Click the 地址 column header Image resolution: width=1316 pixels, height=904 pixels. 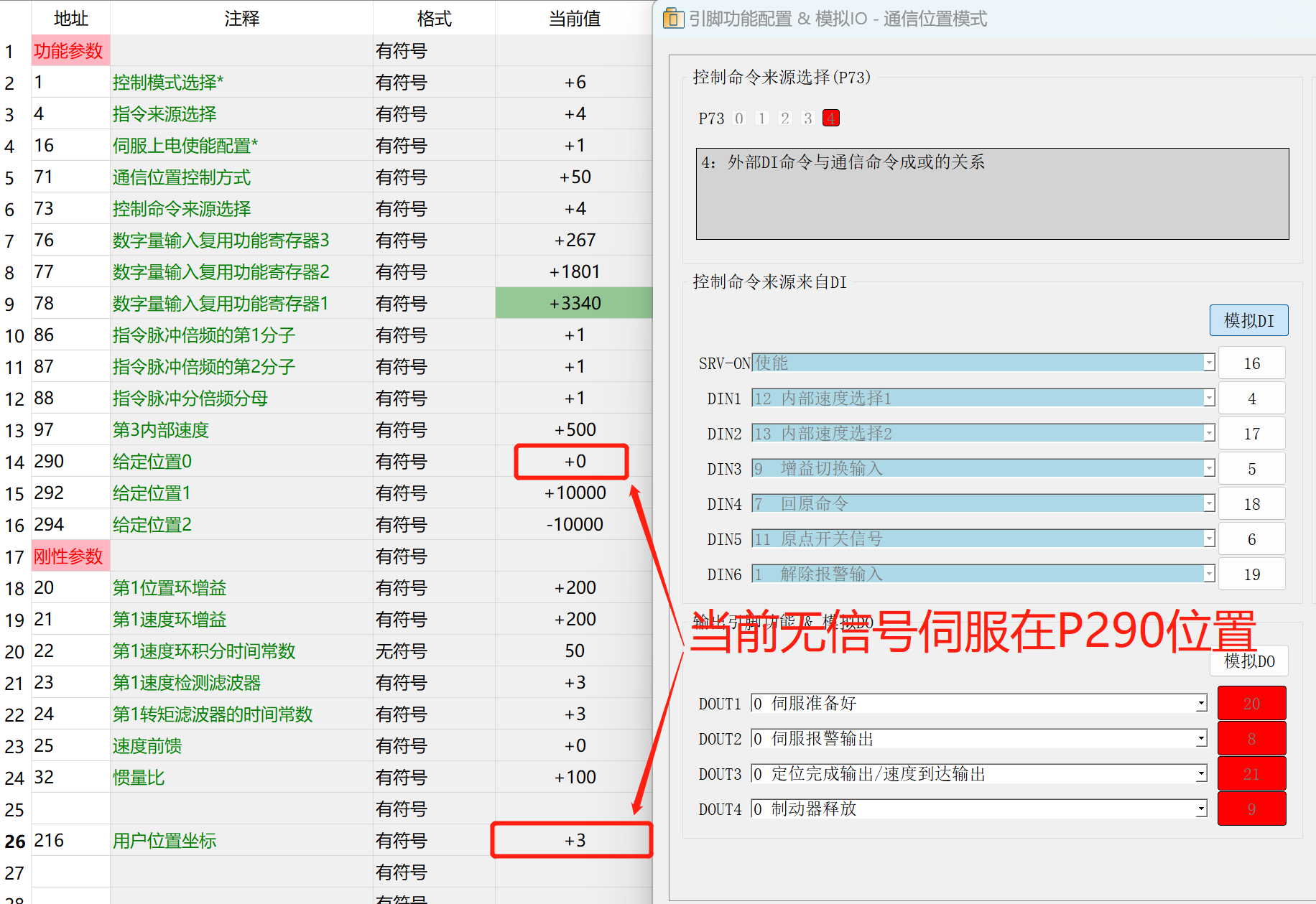click(70, 18)
